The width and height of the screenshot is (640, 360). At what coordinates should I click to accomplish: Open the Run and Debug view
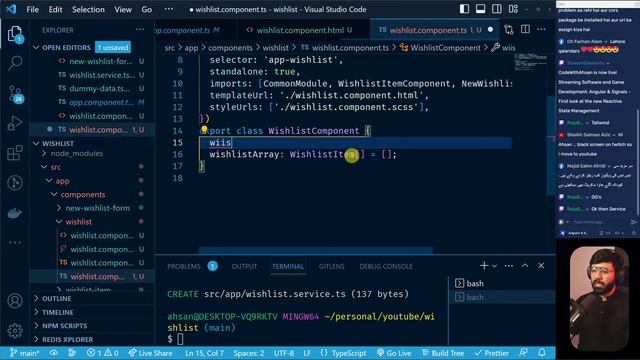click(15, 123)
